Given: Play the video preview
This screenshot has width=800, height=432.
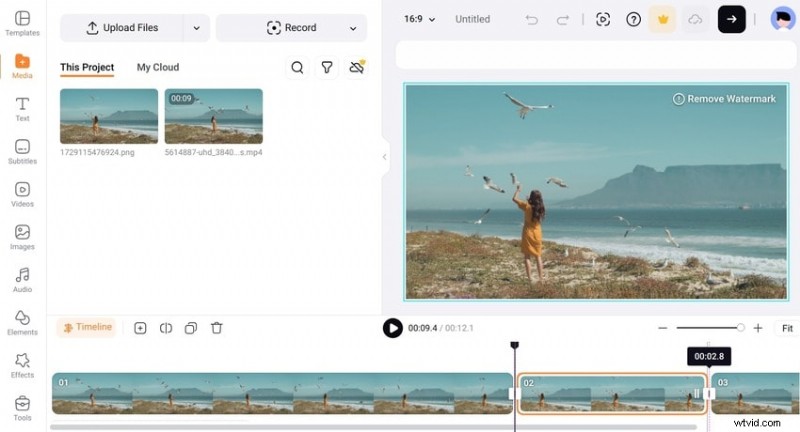Looking at the screenshot, I should coord(393,328).
